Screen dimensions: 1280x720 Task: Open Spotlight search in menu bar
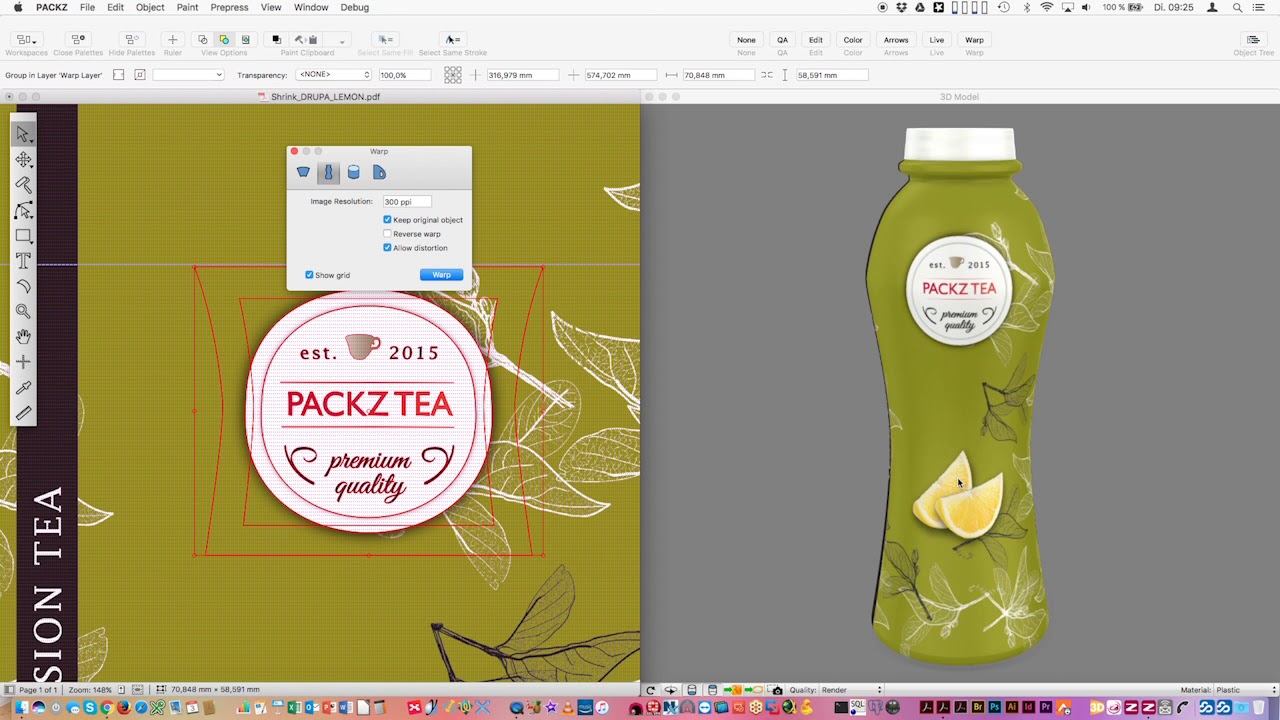pos(1237,7)
